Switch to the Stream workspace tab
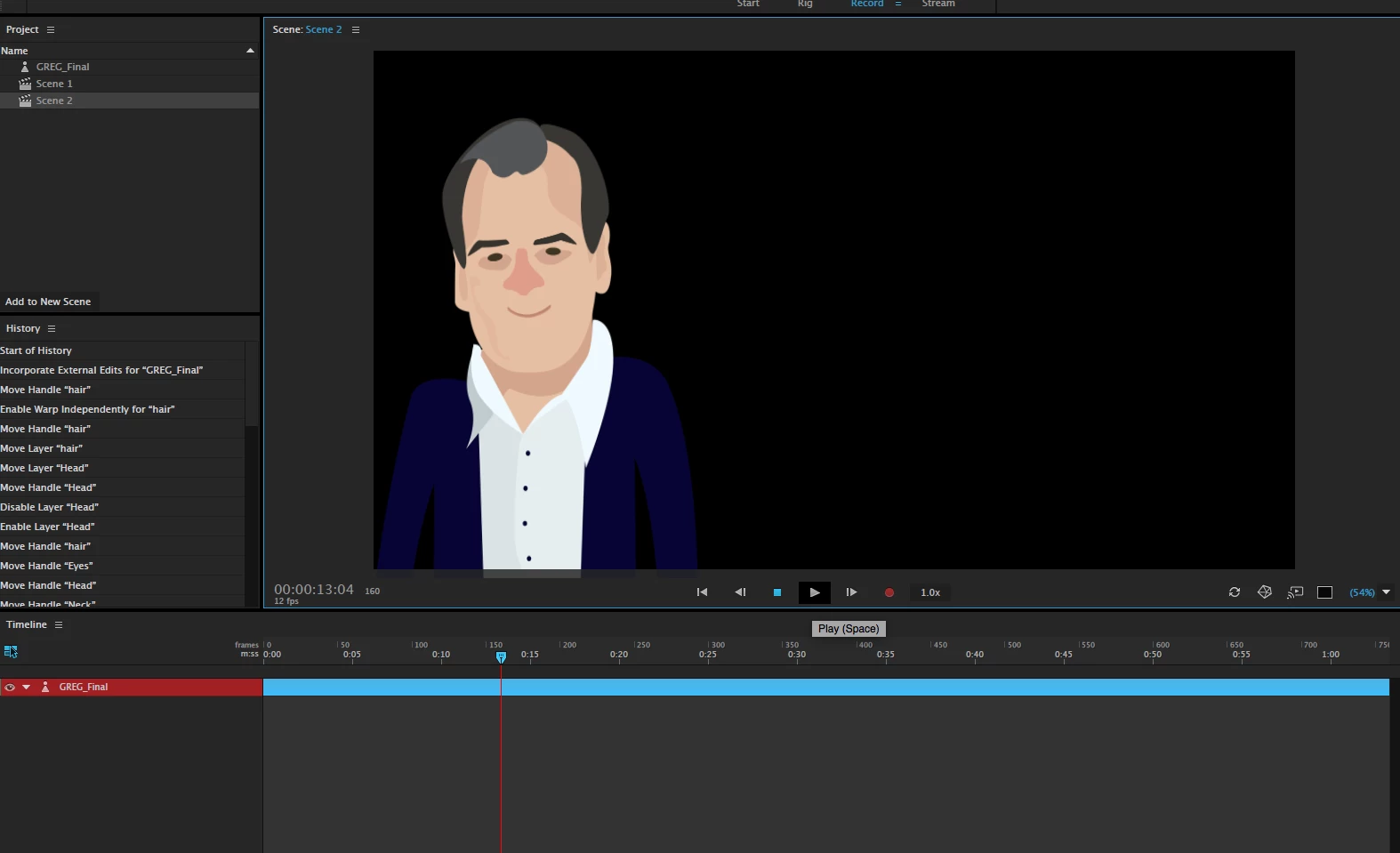Viewport: 1400px width, 853px height. 938,4
